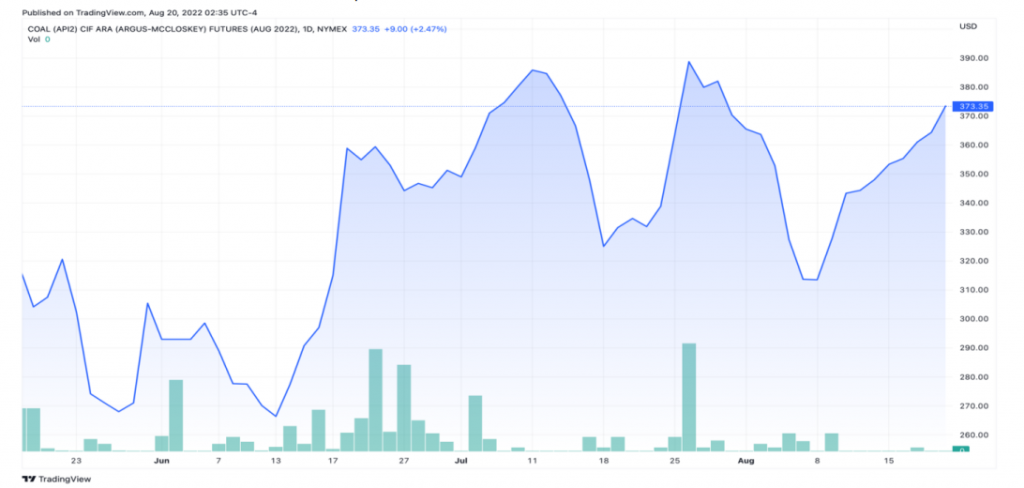The height and width of the screenshot is (488, 1024).
Task: Click the '18' date label on the time axis
Action: (603, 461)
